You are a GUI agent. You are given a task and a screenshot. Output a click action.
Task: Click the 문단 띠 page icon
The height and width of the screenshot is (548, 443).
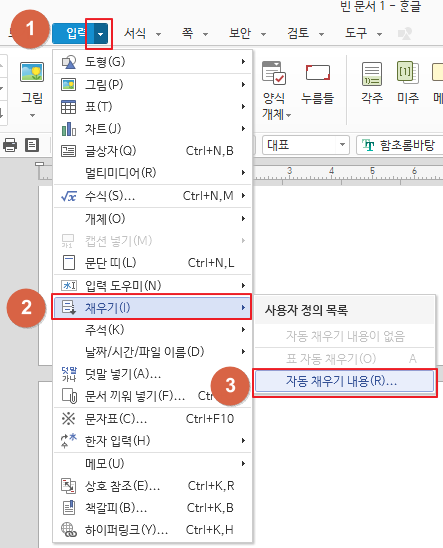(x=68, y=263)
